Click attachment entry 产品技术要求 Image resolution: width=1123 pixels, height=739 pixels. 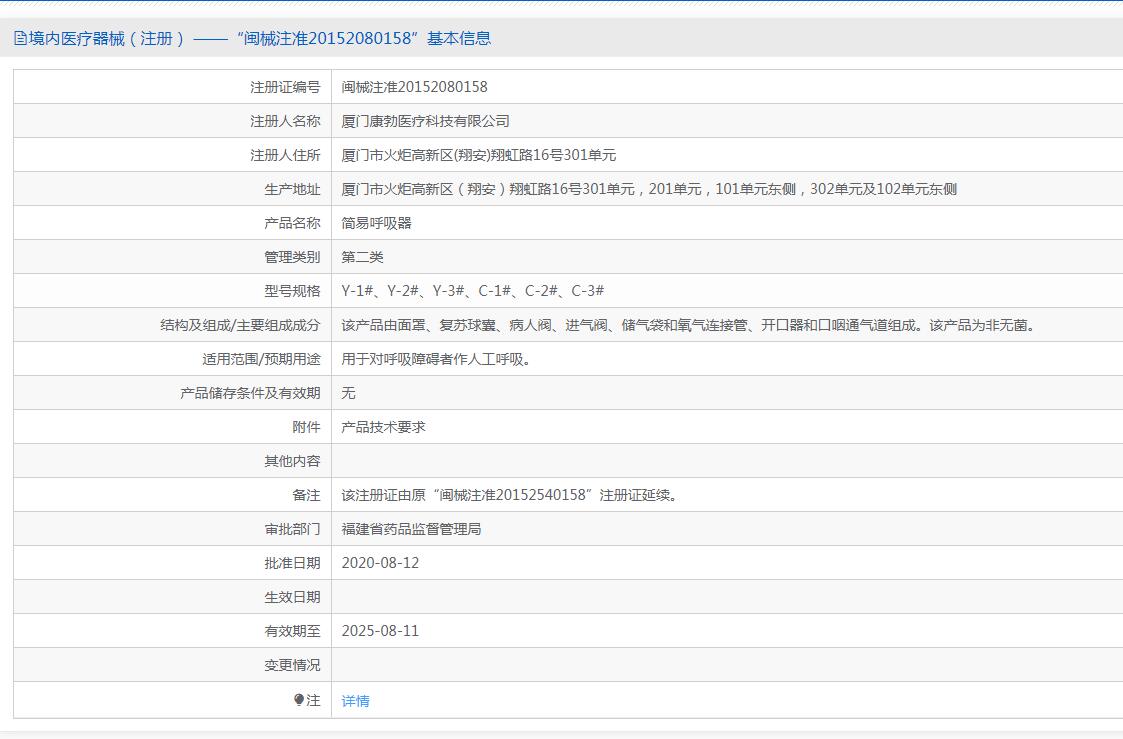383,427
